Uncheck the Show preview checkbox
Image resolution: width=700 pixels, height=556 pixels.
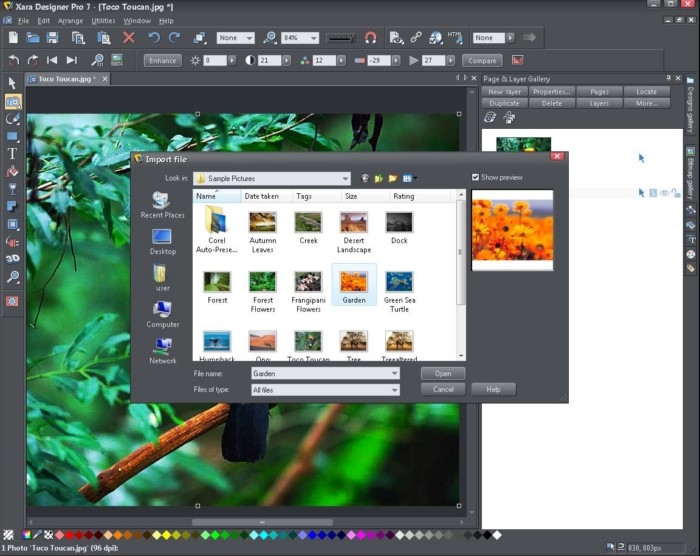(x=475, y=177)
